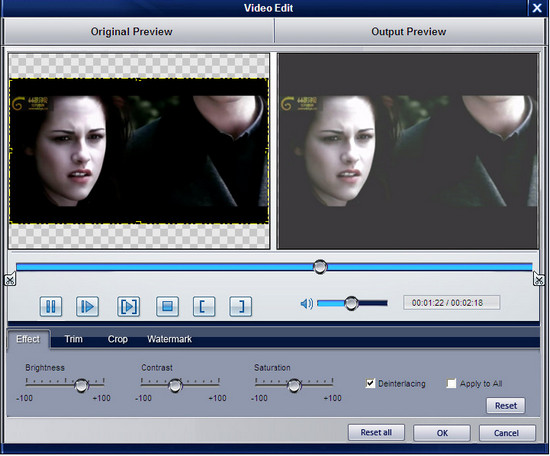Viewport: 550px width, 456px height.
Task: Click the Contrast label
Action: pyautogui.click(x=157, y=368)
